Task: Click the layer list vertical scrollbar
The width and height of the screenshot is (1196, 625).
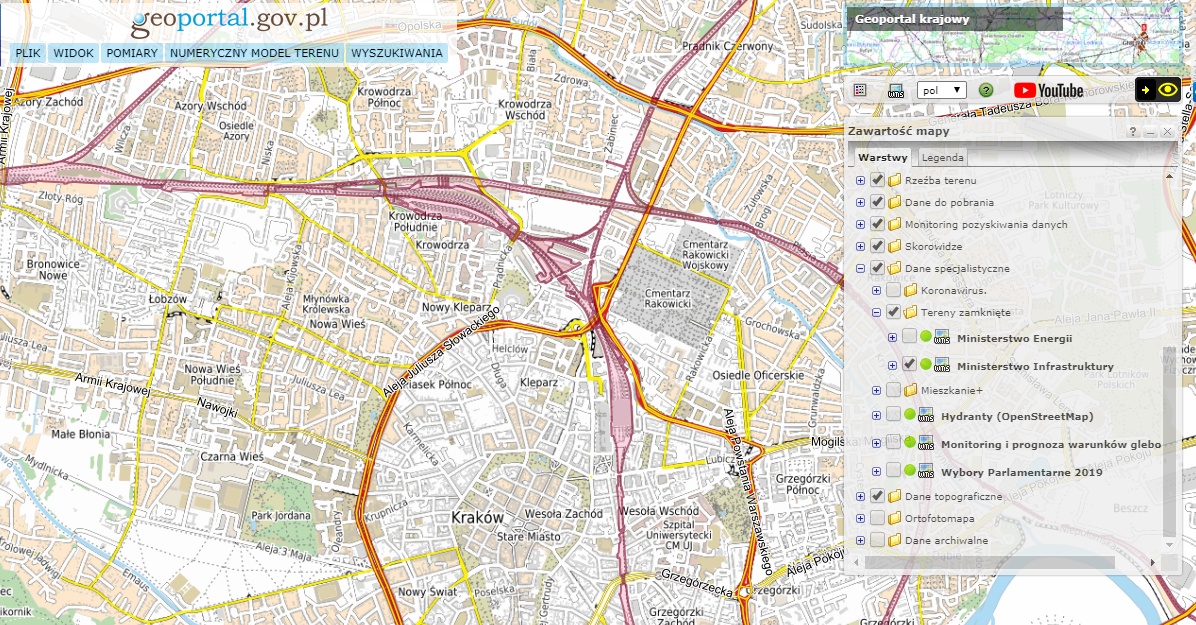Action: pyautogui.click(x=1169, y=441)
